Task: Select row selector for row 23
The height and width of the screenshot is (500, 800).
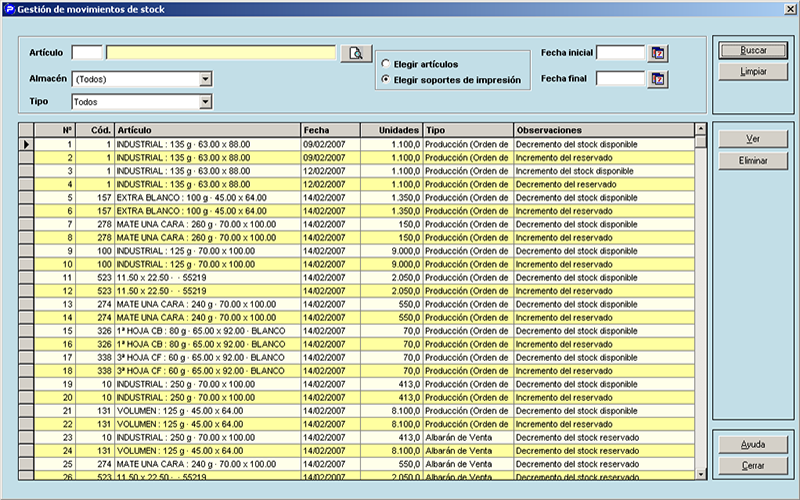Action: pos(27,437)
